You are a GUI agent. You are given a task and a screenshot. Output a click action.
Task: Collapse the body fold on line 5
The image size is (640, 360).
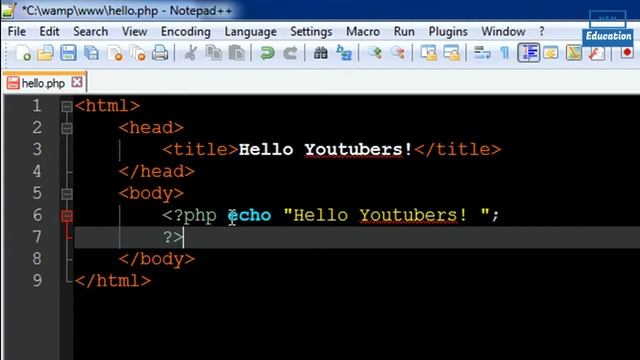(67, 194)
